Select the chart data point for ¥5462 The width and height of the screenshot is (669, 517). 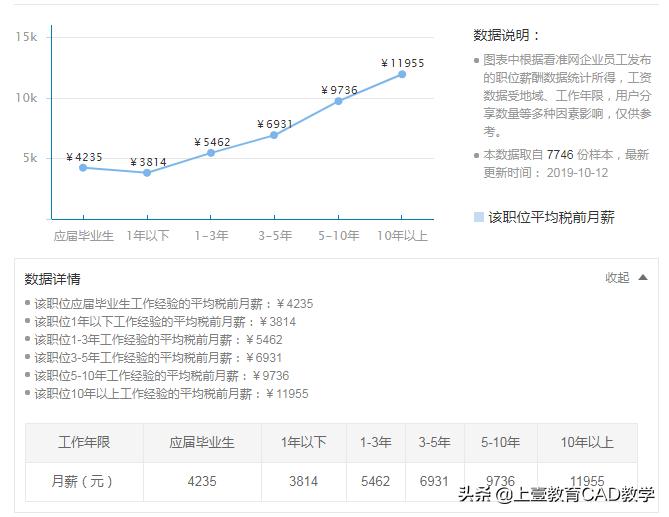coord(211,153)
